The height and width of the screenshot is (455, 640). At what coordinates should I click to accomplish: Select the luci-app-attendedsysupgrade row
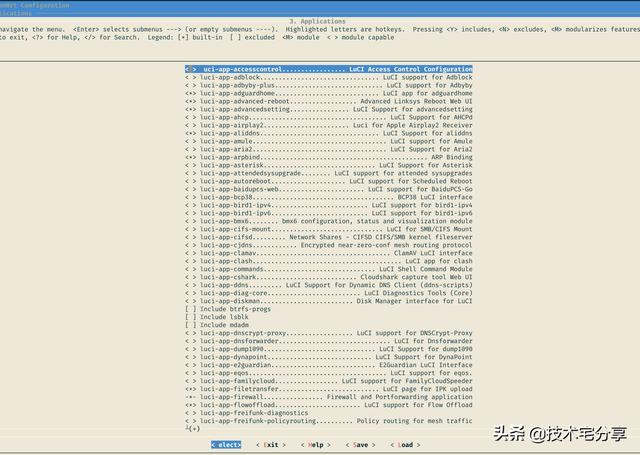(329, 173)
